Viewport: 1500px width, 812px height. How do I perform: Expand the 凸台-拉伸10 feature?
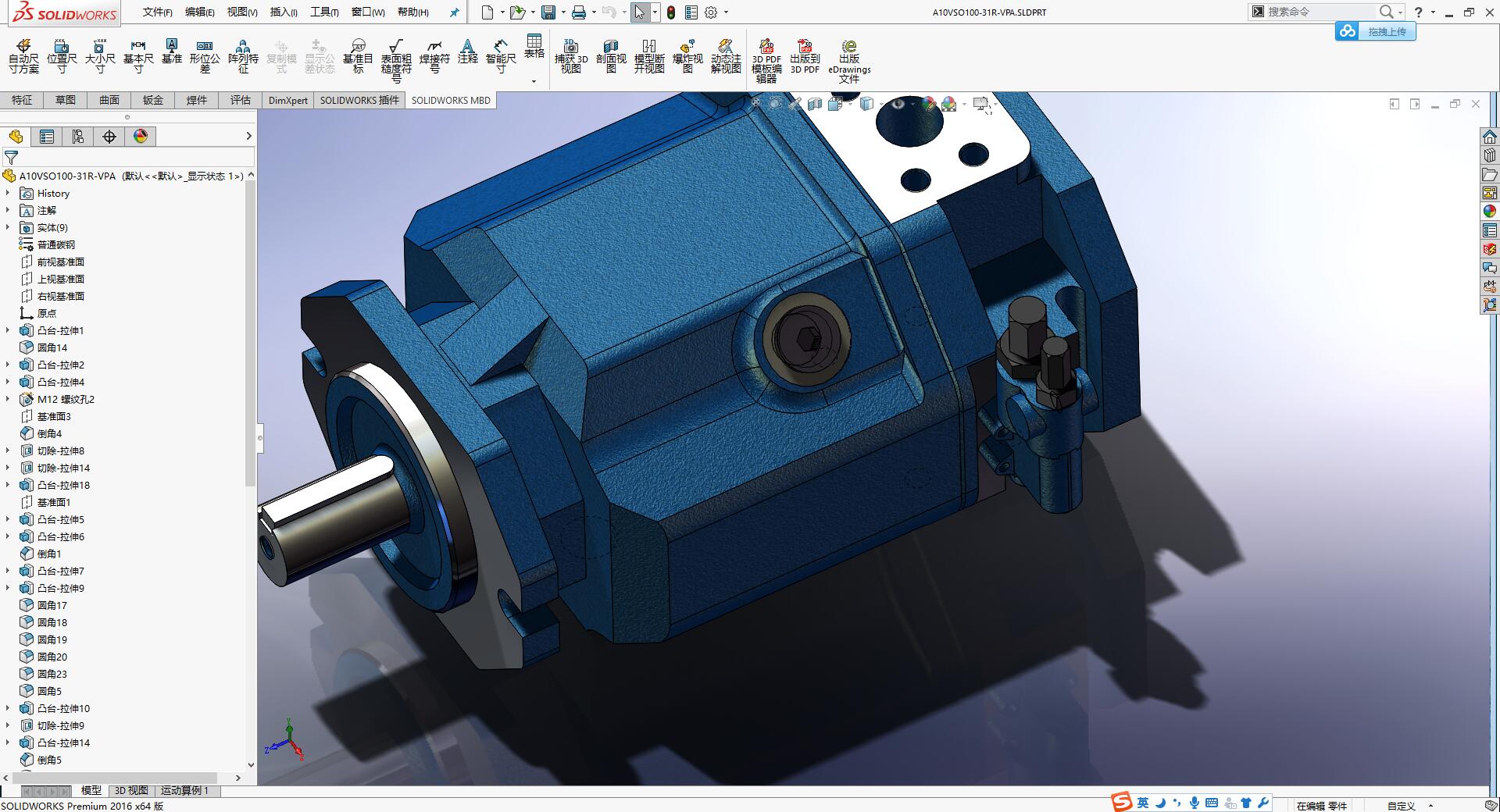click(x=8, y=708)
